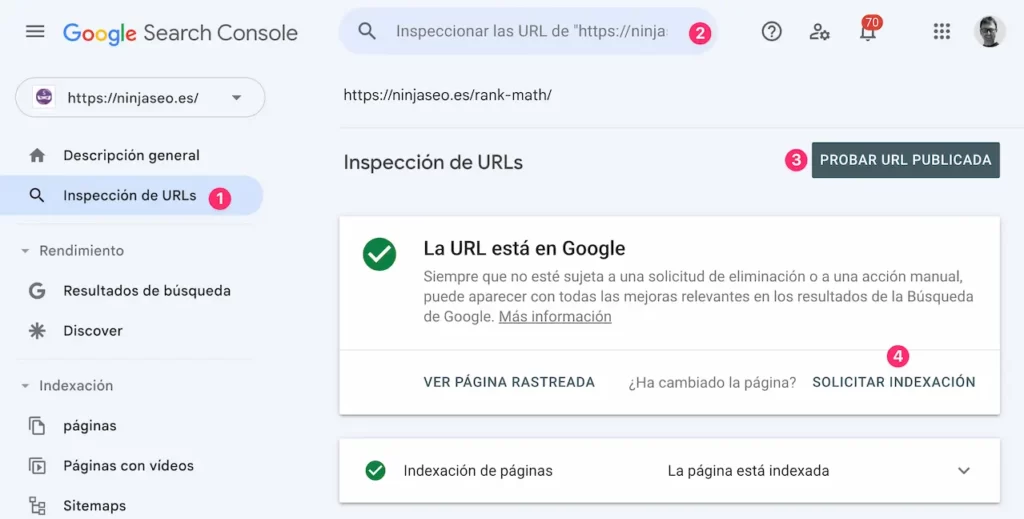Image resolution: width=1024 pixels, height=519 pixels.
Task: Open the ninjaseo.es property selector dropdown
Action: point(140,98)
